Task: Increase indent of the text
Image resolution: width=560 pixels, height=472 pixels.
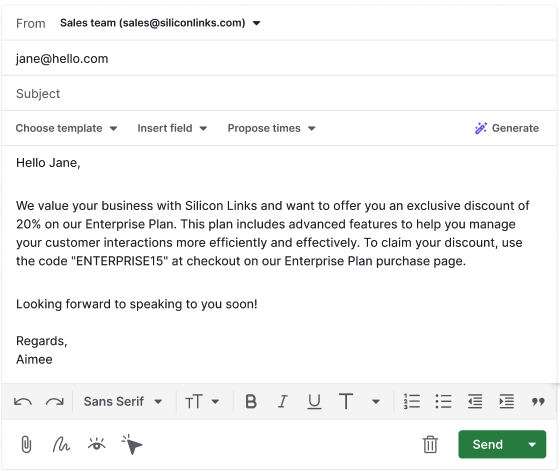Action: [506, 401]
